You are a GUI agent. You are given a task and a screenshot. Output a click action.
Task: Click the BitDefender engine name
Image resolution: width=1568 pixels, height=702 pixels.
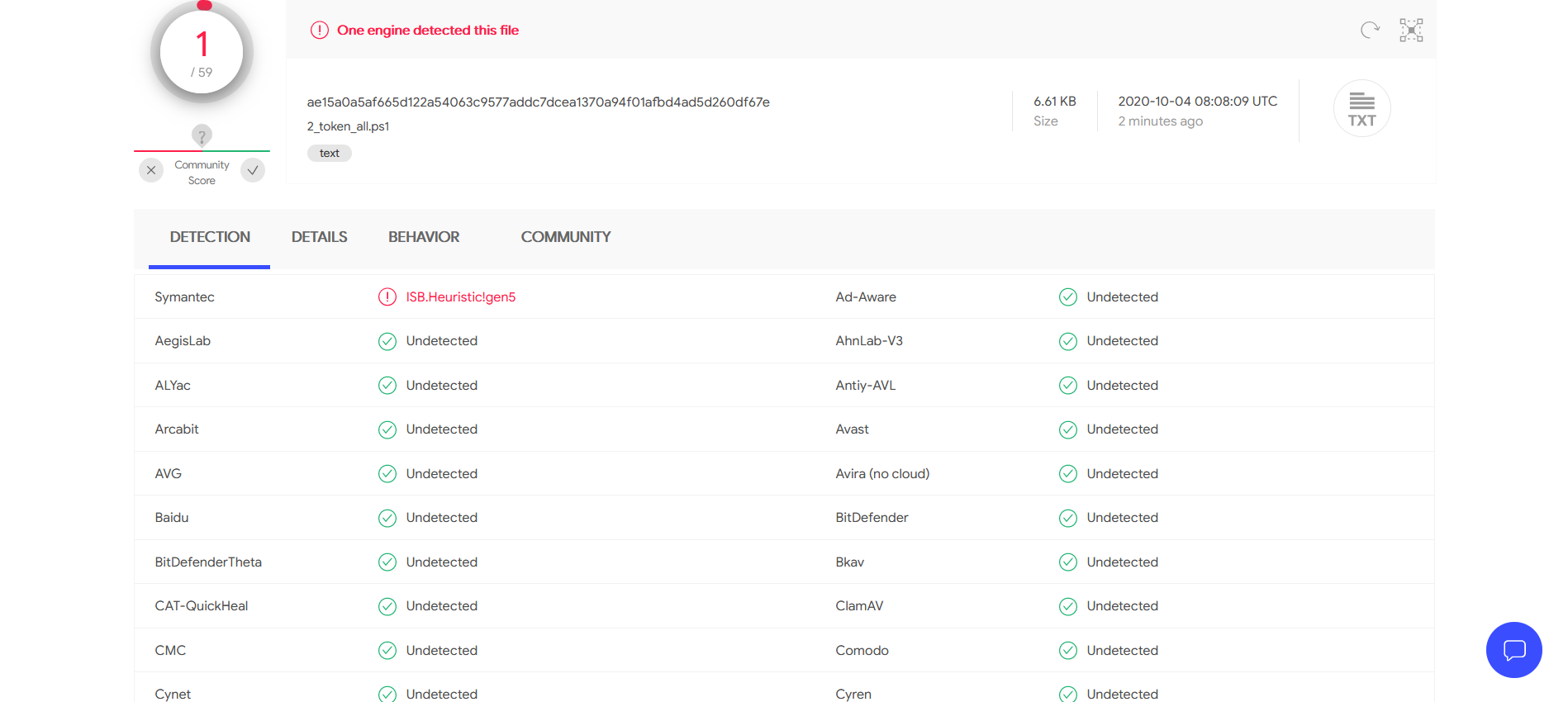(x=872, y=518)
